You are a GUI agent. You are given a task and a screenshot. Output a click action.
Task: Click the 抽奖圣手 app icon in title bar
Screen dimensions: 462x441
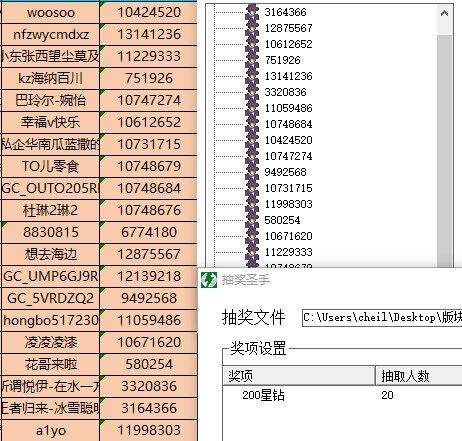pyautogui.click(x=209, y=280)
